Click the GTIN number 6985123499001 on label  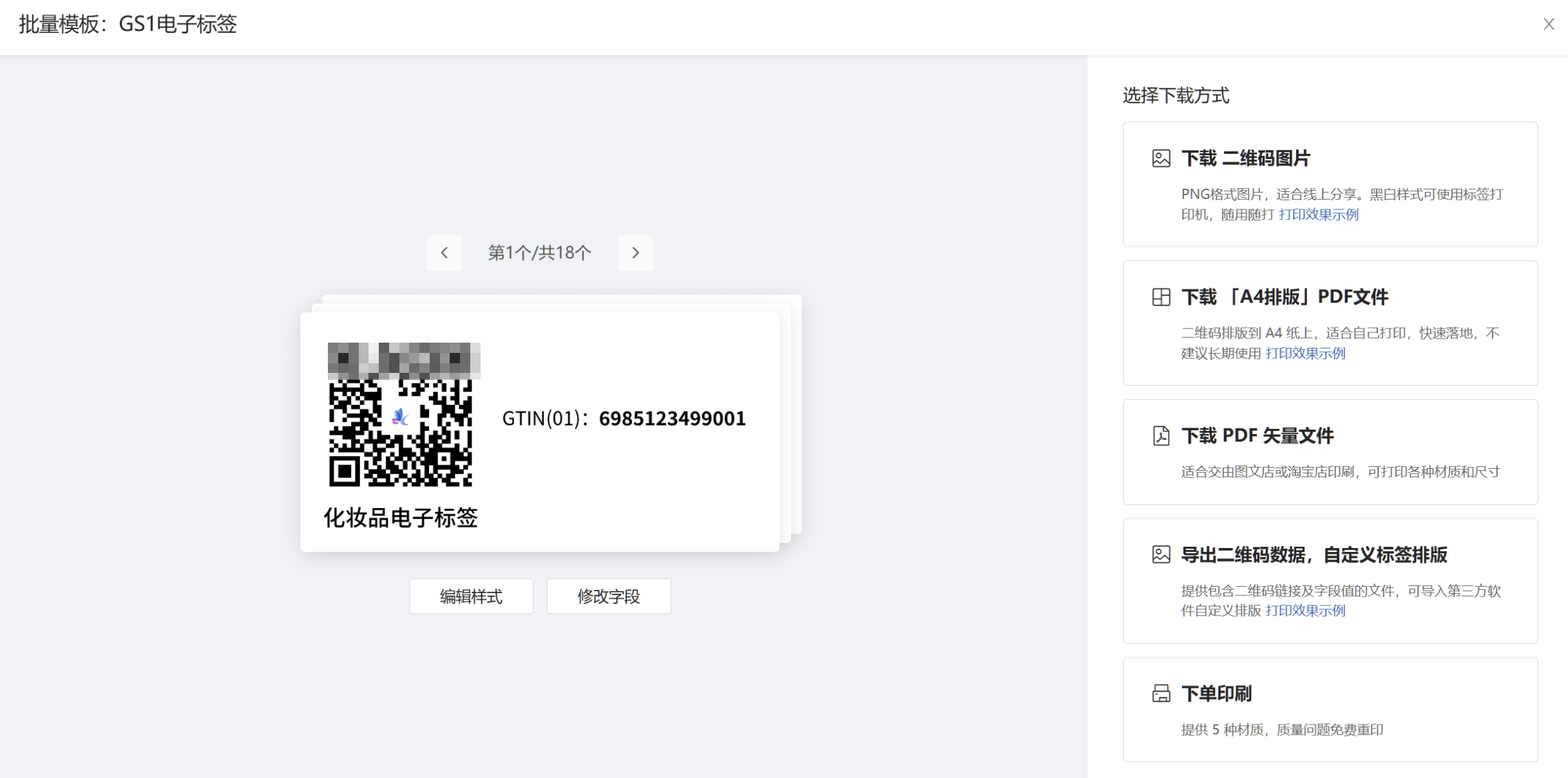click(672, 419)
